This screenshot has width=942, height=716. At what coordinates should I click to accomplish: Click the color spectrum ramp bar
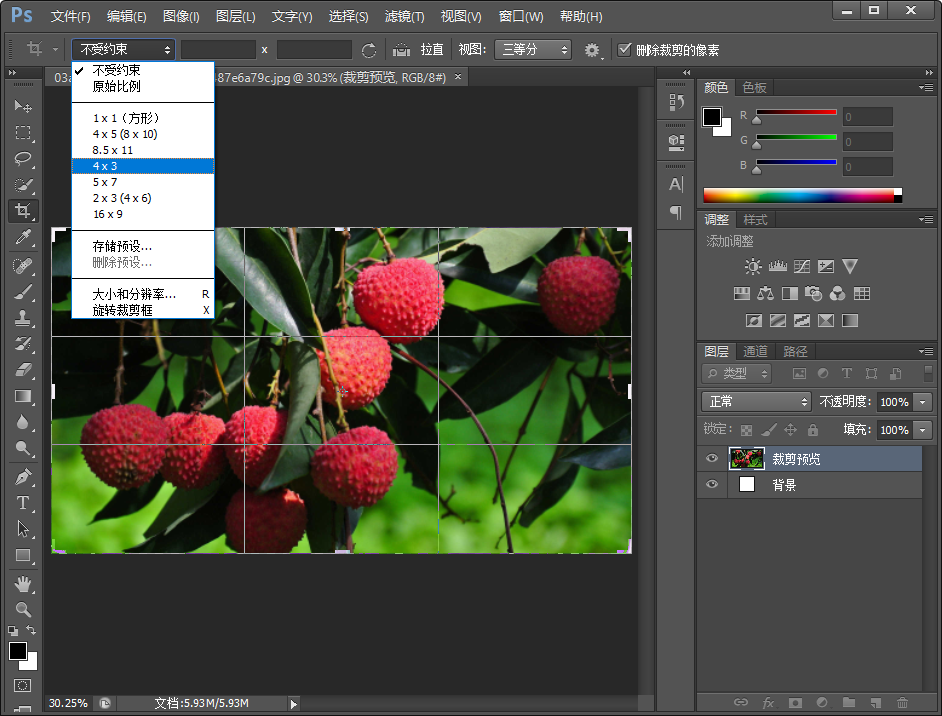pyautogui.click(x=798, y=196)
